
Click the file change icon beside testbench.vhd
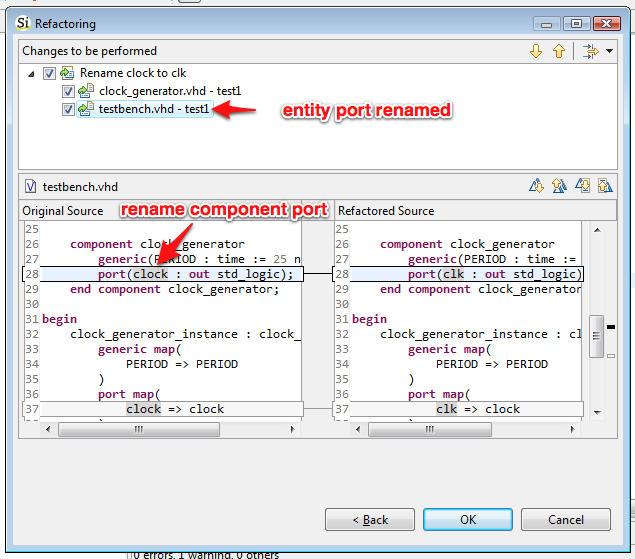pyautogui.click(x=86, y=109)
